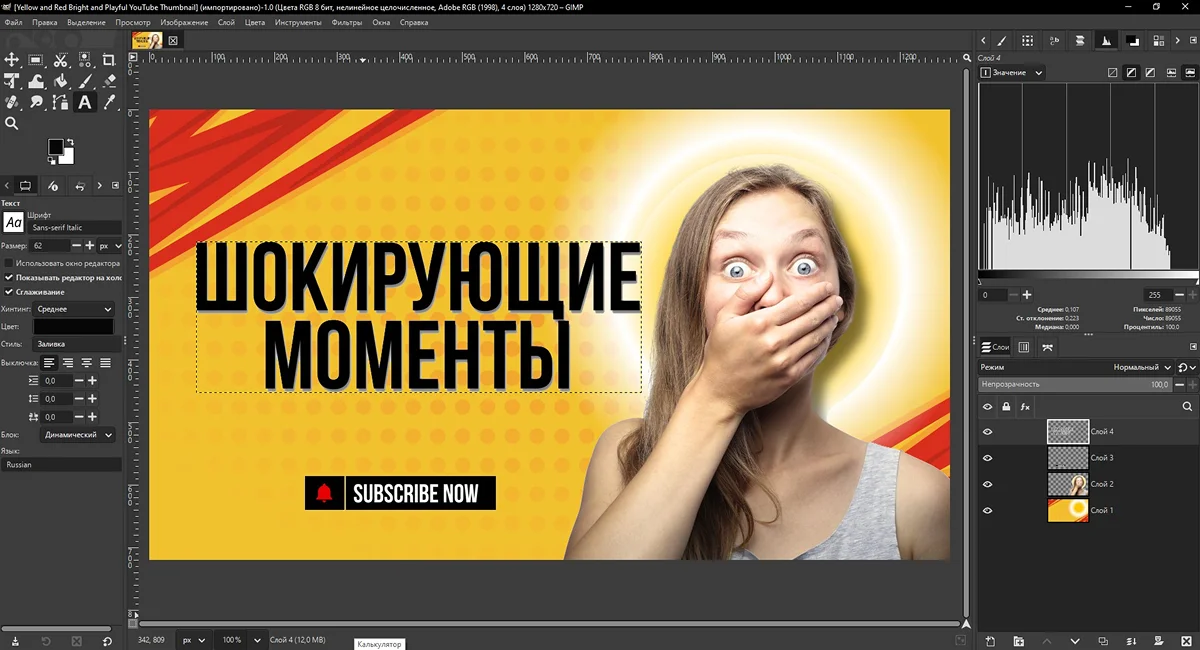Screen dimensions: 1200x650
Task: Select the Text tool in the toolbox
Action: [85, 102]
